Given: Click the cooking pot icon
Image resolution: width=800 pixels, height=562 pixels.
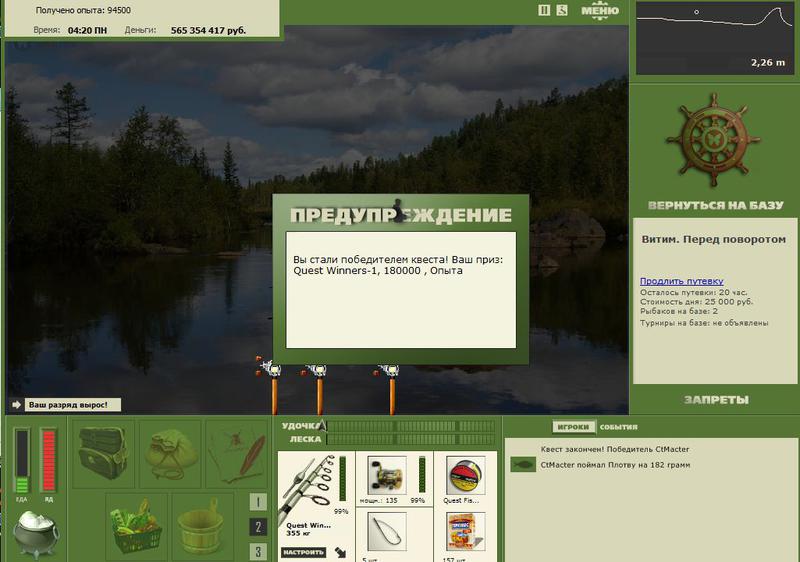Looking at the screenshot, I should tap(36, 534).
